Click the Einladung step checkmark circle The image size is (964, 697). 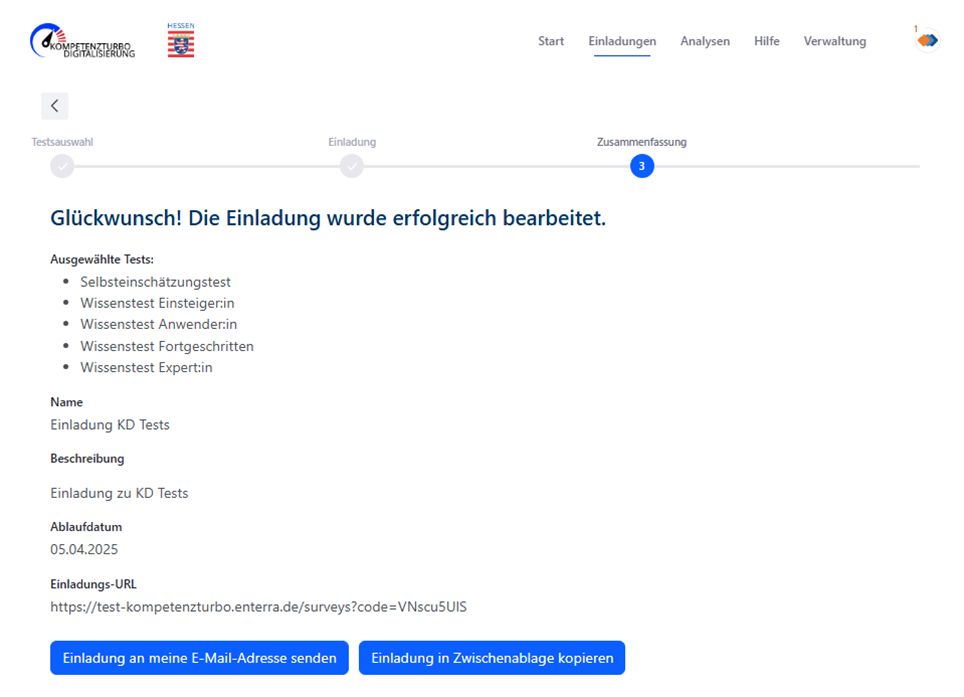pos(351,166)
